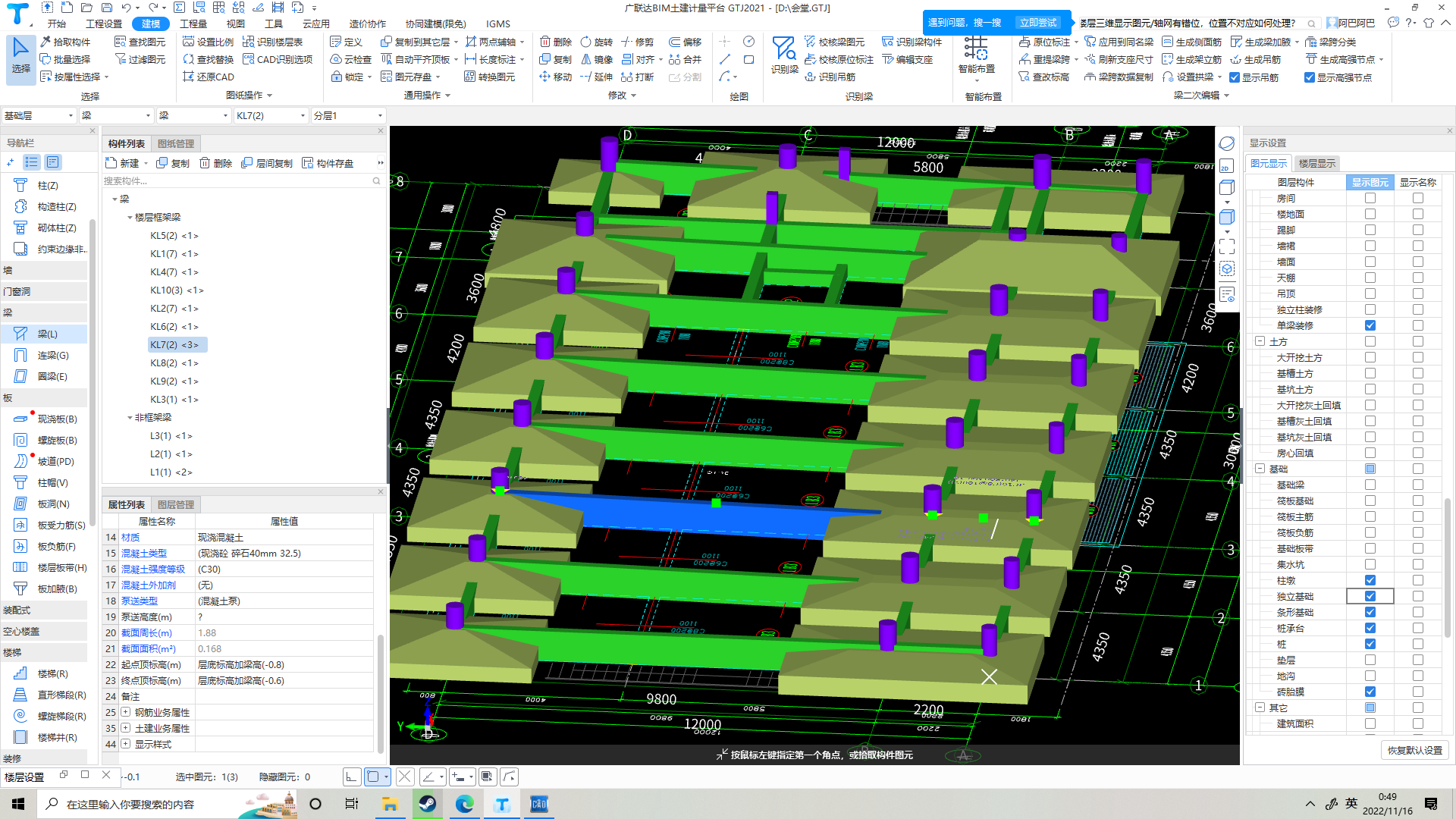Select 柱(Z) in the navigation bar
1456x819 pixels.
pyautogui.click(x=45, y=185)
